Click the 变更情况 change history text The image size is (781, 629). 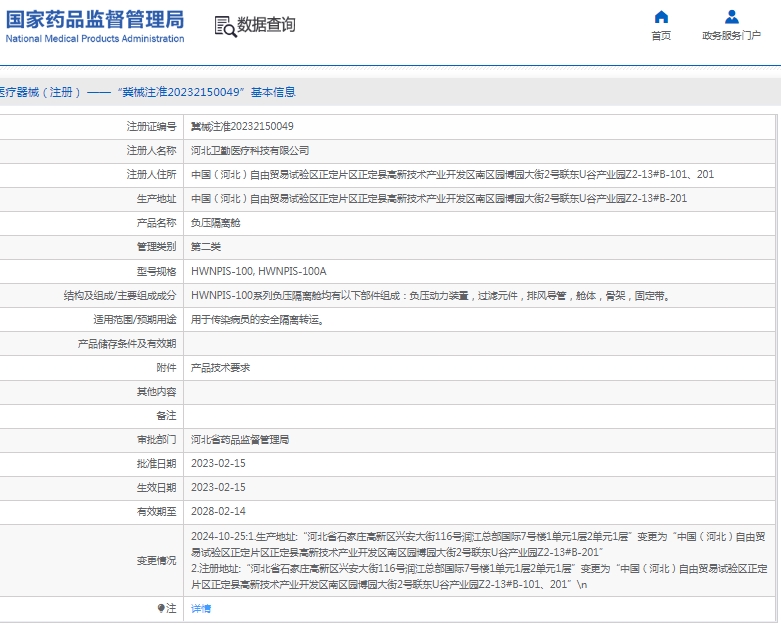click(479, 560)
